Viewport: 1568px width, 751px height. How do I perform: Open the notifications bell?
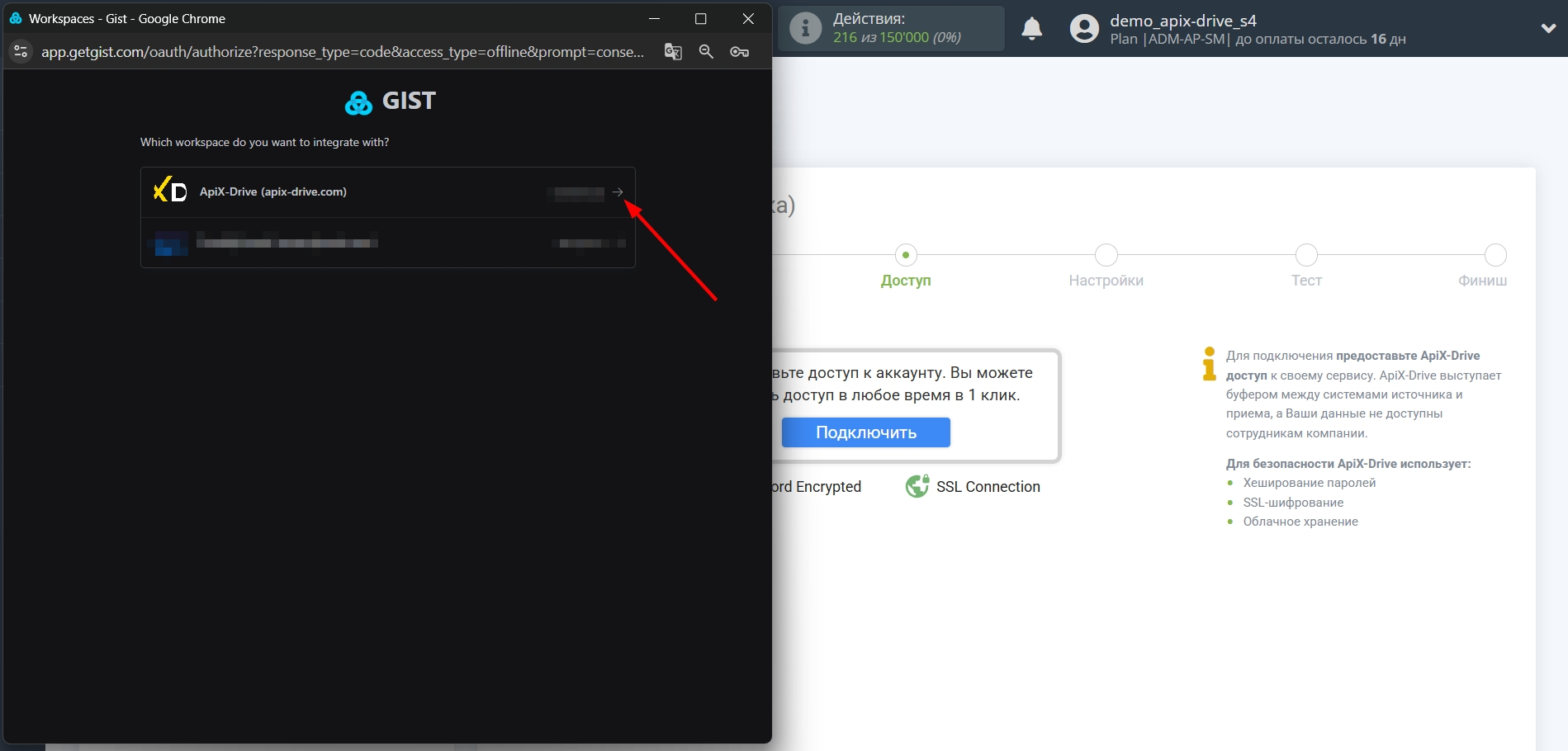click(x=1031, y=29)
